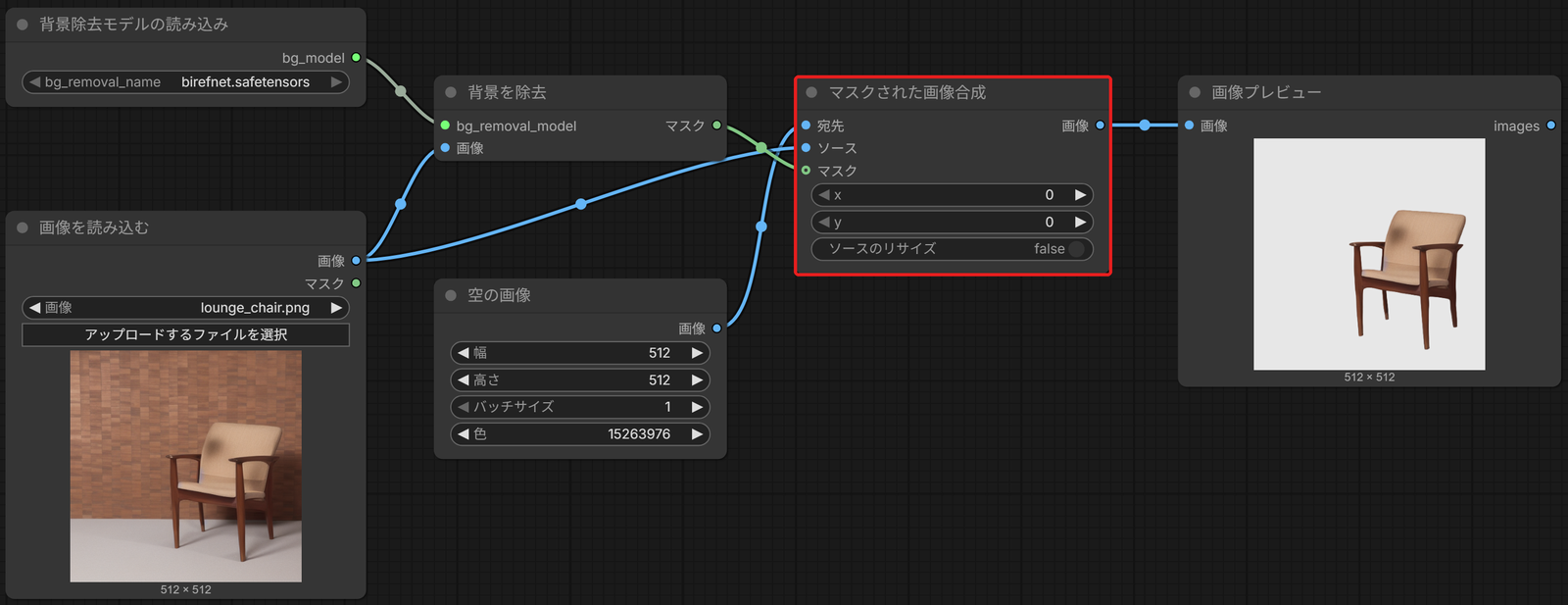Screen dimensions: 1568x605
Task: Select previous bg_removal_name model with left arrow
Action: tap(35, 82)
